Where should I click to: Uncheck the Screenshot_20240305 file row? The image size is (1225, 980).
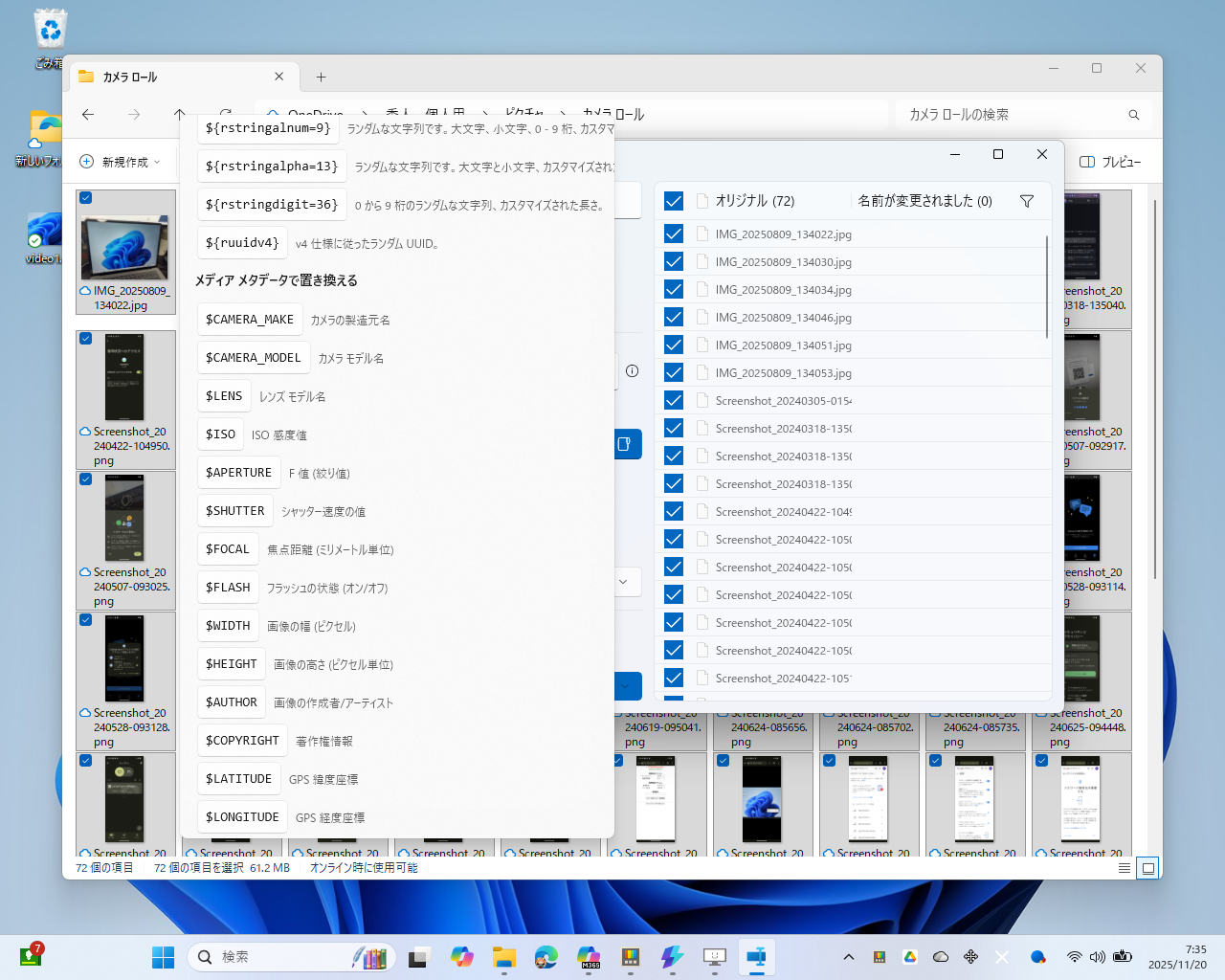coord(674,400)
